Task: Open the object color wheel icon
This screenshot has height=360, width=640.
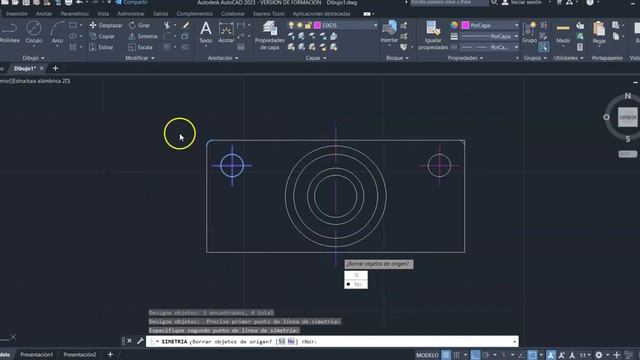Action: pyautogui.click(x=454, y=25)
